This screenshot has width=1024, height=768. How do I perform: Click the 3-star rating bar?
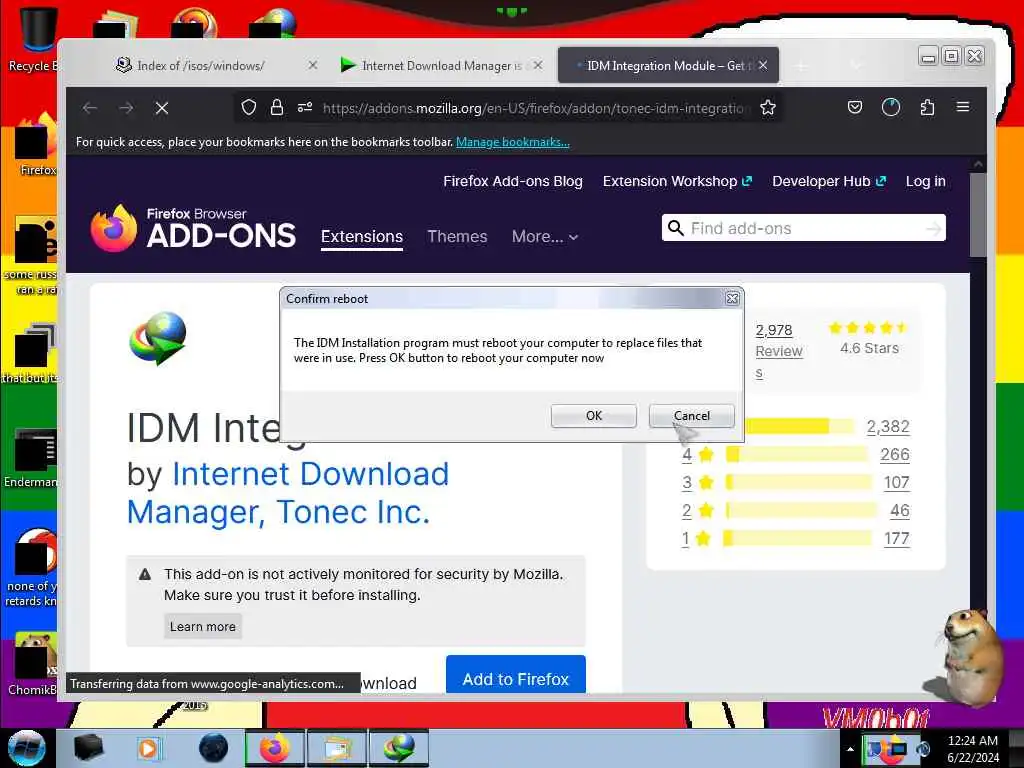[x=798, y=483]
